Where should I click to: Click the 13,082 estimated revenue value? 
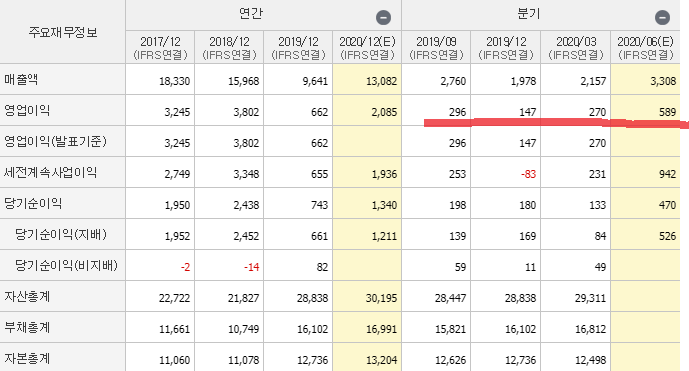coord(381,81)
